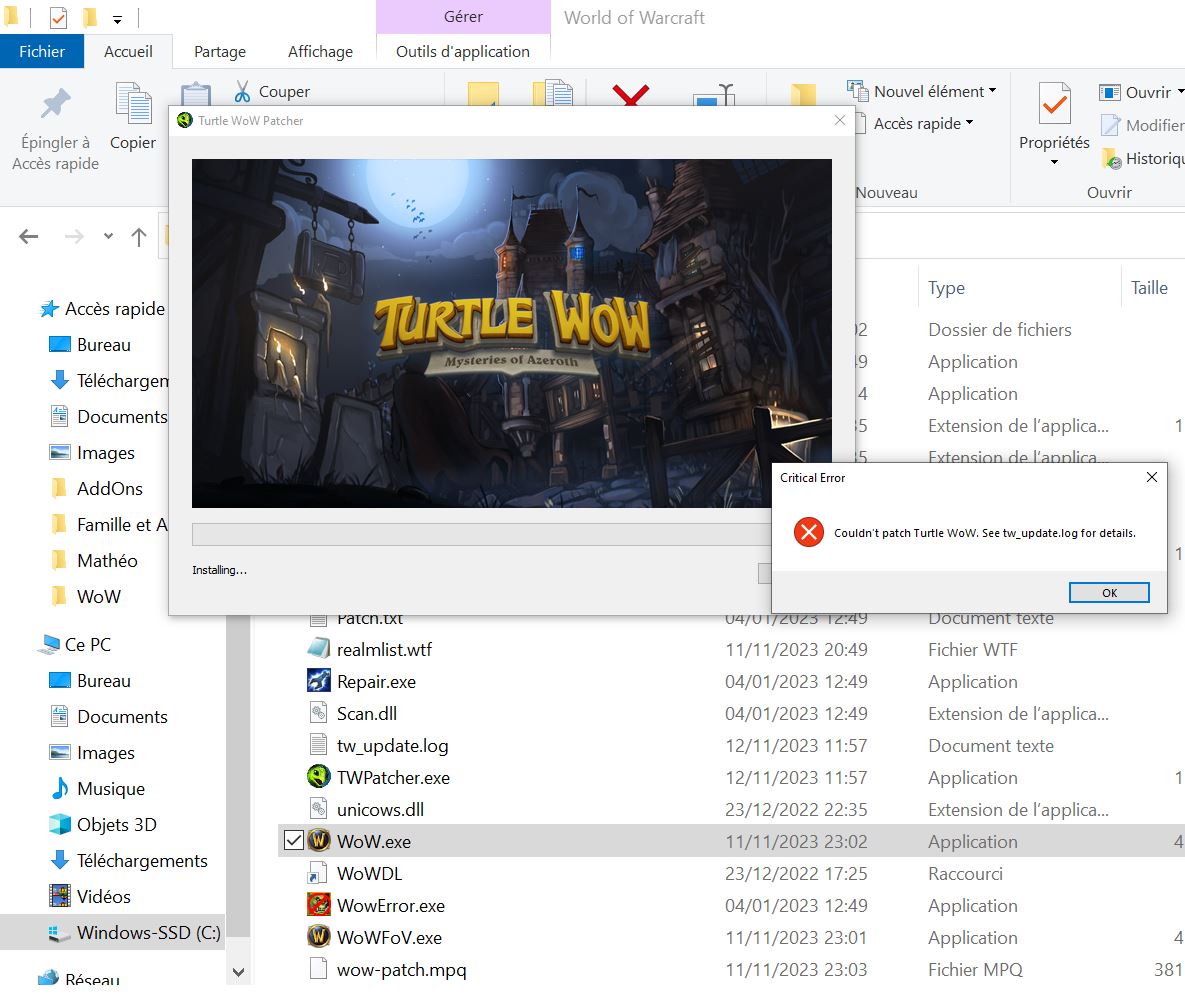Select Réseau in navigation pane

91,980
